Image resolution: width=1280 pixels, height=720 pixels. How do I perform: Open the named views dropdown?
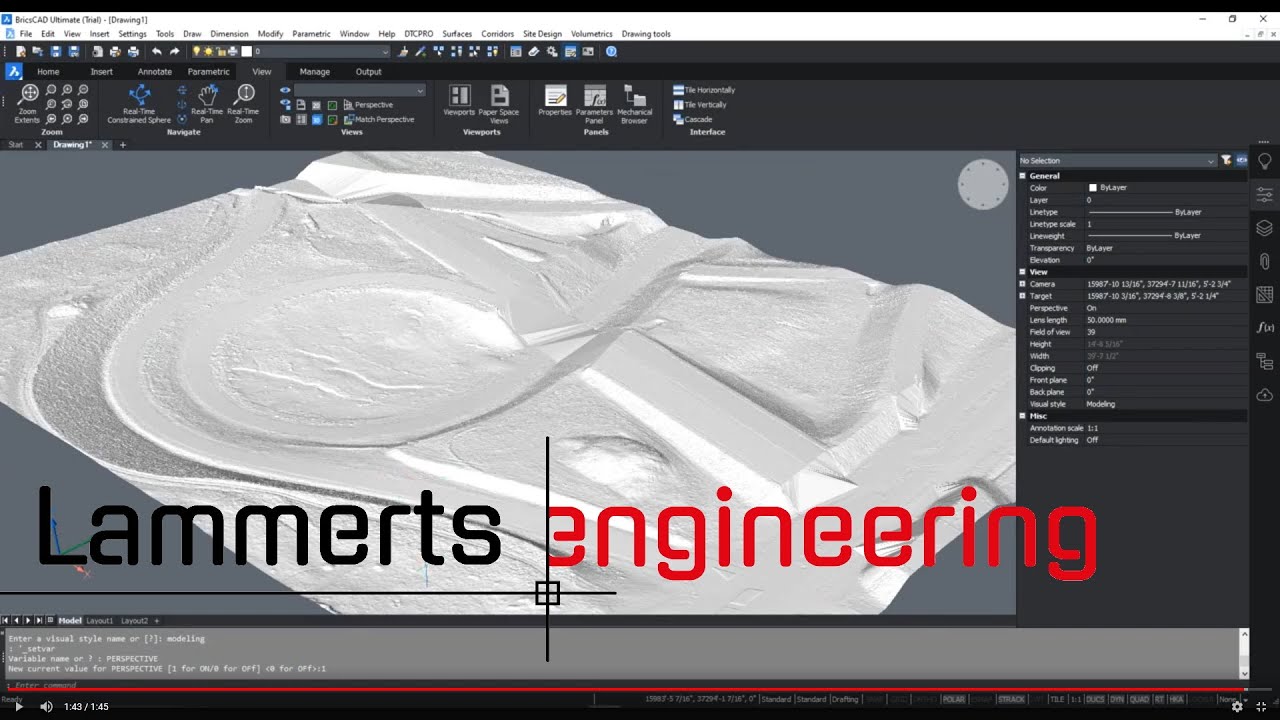(x=359, y=90)
